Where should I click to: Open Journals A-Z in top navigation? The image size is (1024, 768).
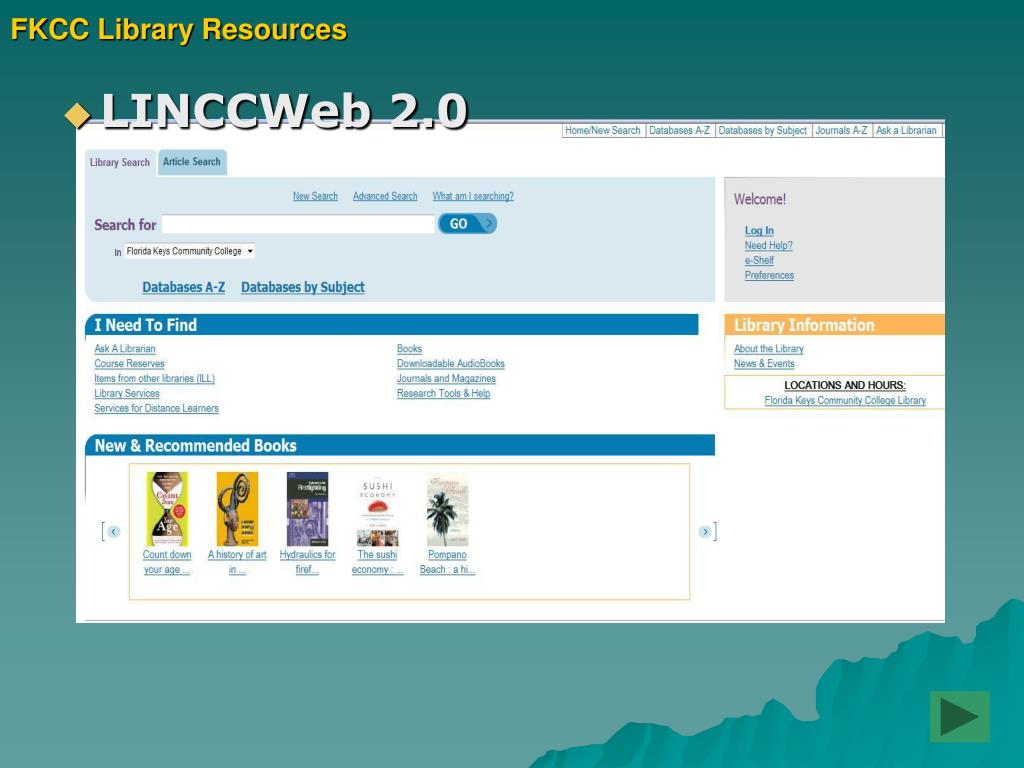coord(841,131)
